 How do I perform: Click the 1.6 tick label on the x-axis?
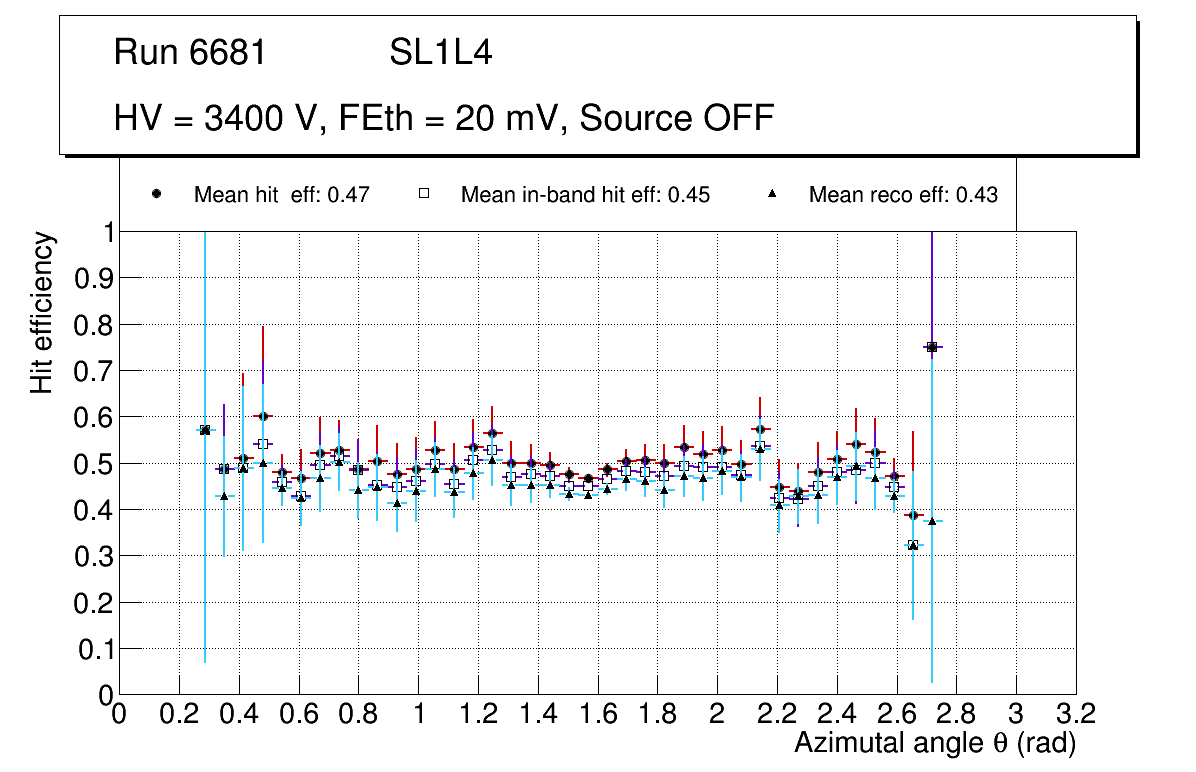point(597,713)
